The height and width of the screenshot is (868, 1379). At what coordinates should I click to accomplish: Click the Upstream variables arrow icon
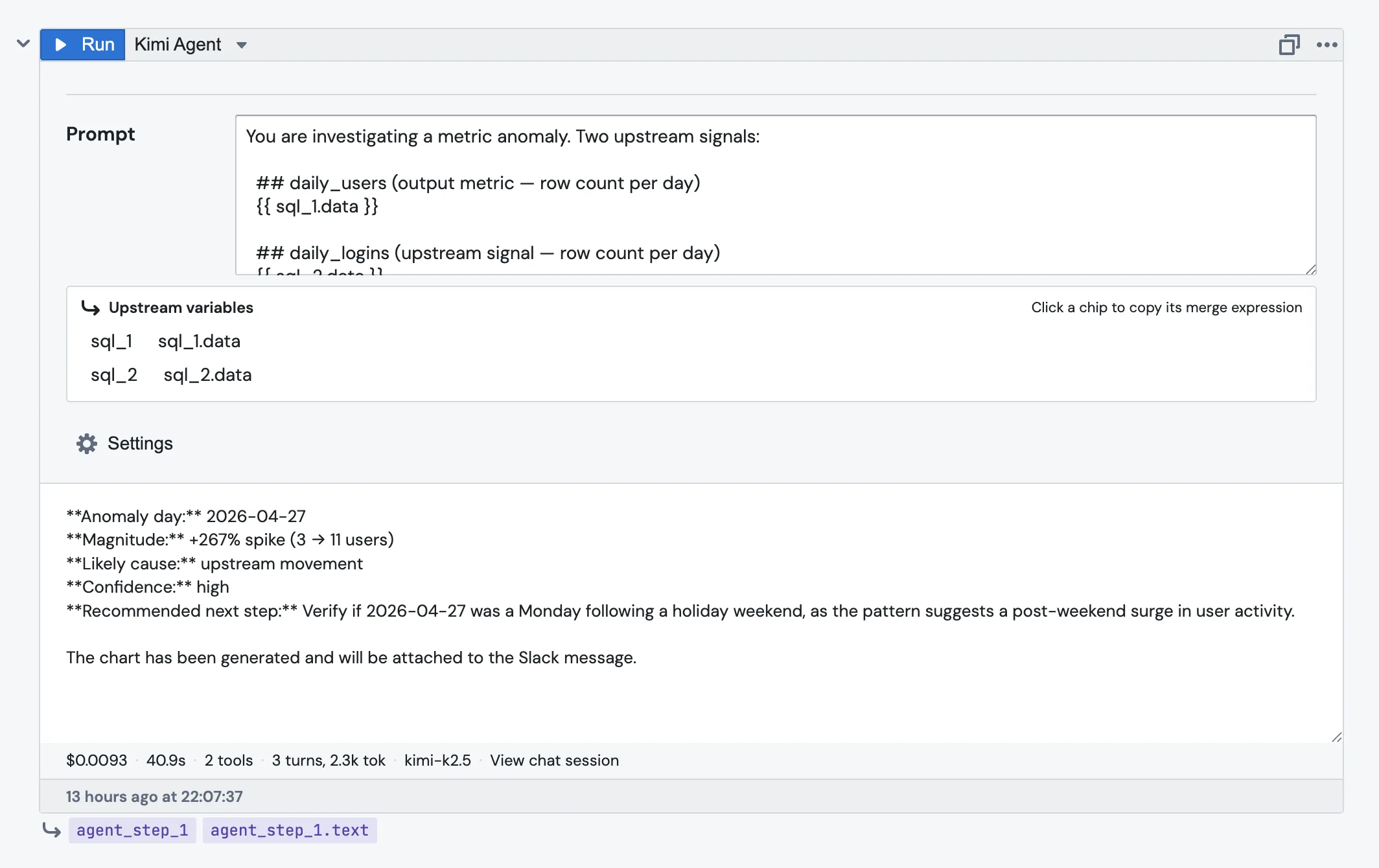[90, 308]
